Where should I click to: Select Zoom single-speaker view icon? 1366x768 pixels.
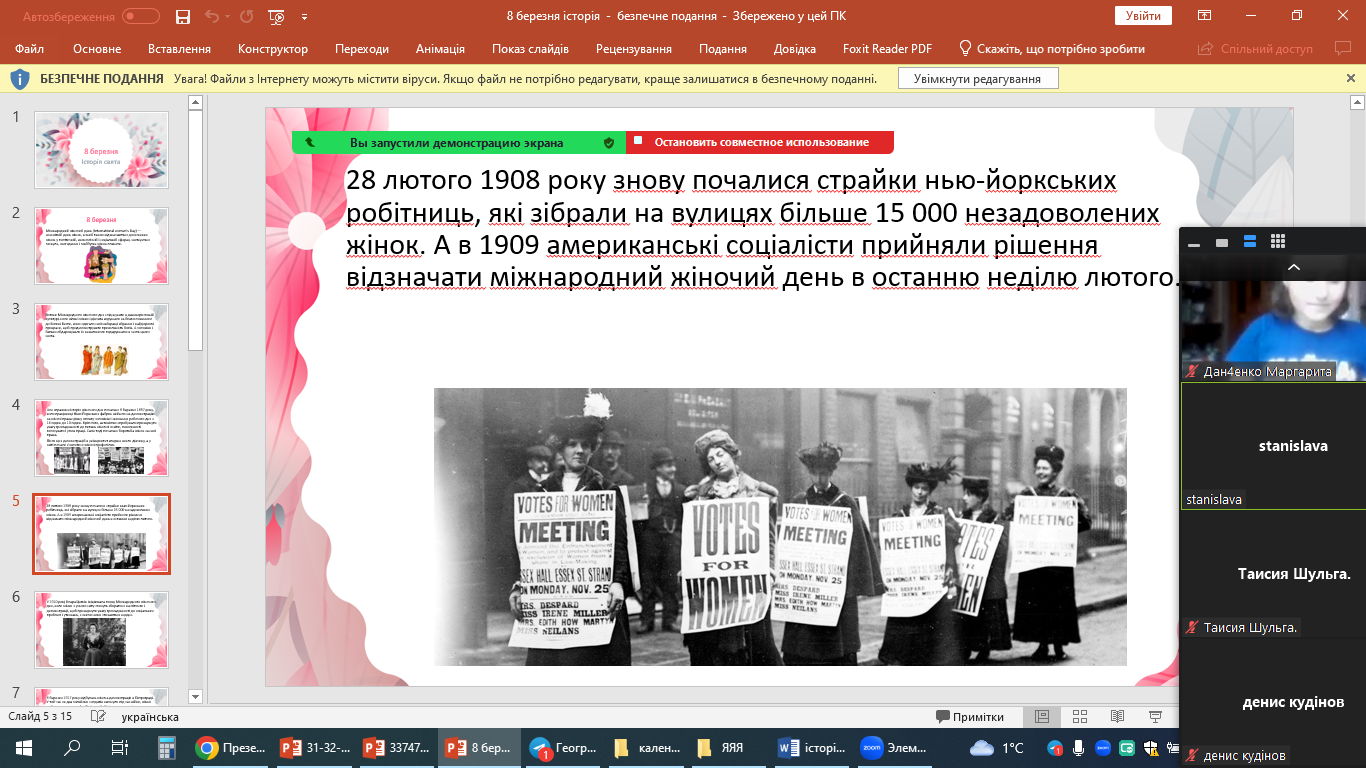(x=1221, y=242)
